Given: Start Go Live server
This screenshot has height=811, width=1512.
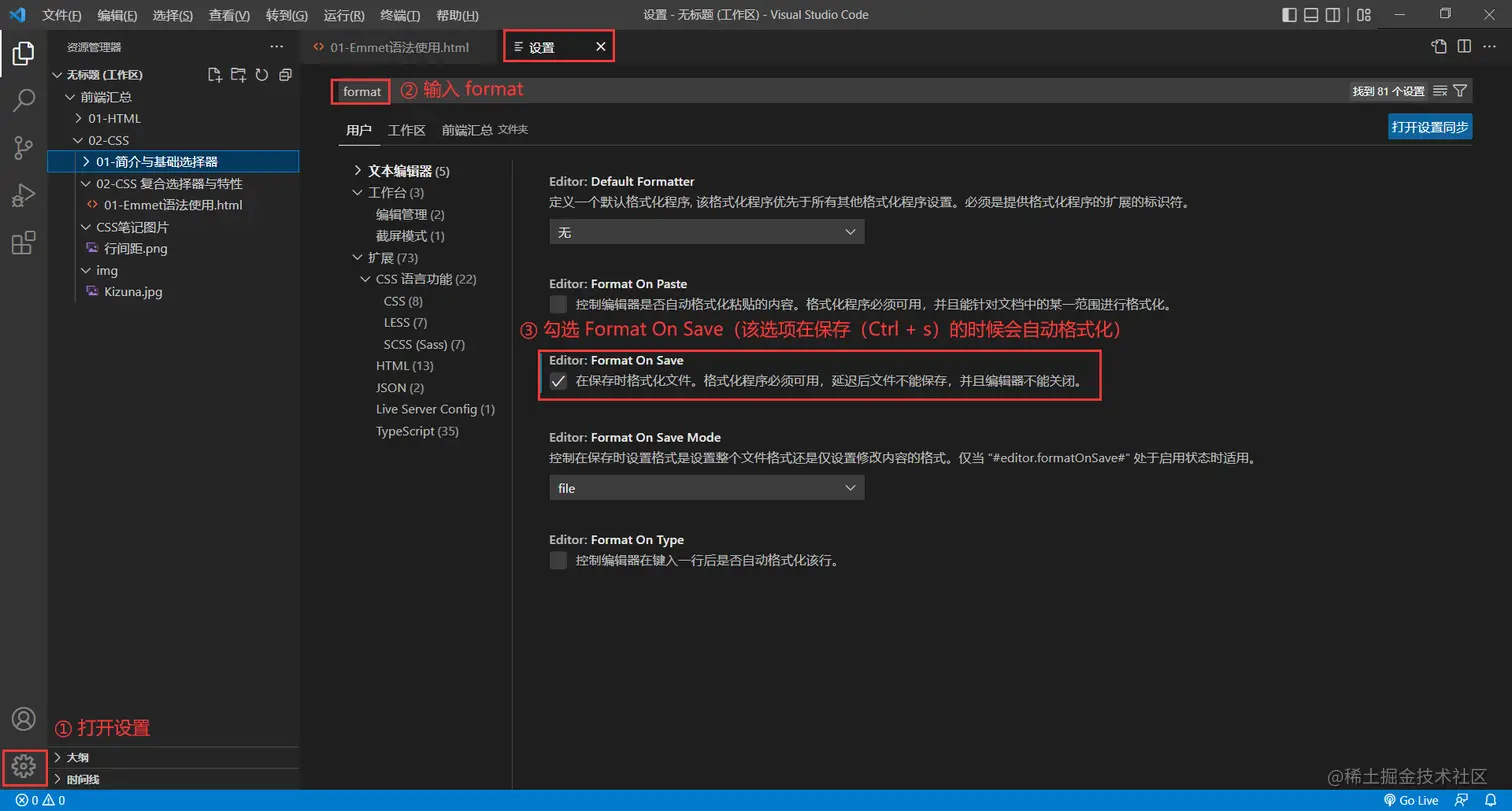Looking at the screenshot, I should [1411, 800].
